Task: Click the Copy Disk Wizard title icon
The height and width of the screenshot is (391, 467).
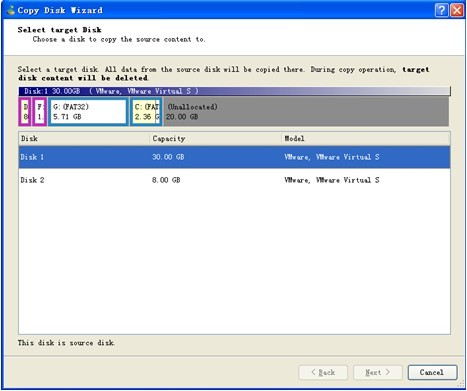Action: click(11, 10)
